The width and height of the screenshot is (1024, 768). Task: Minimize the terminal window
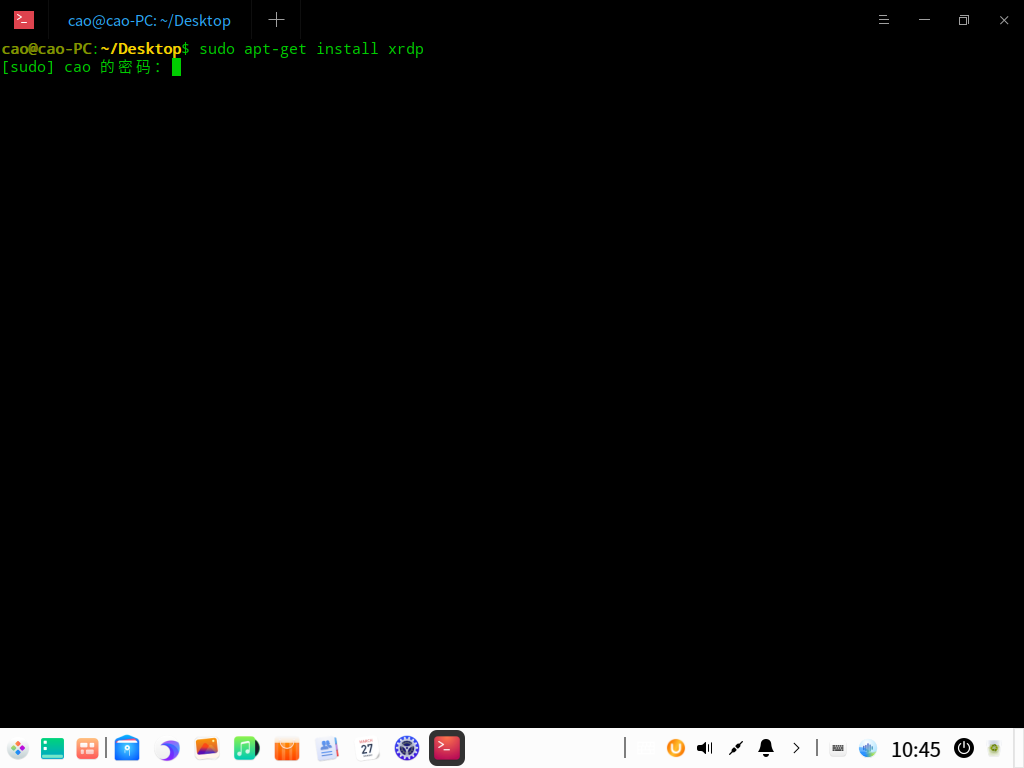pos(924,20)
